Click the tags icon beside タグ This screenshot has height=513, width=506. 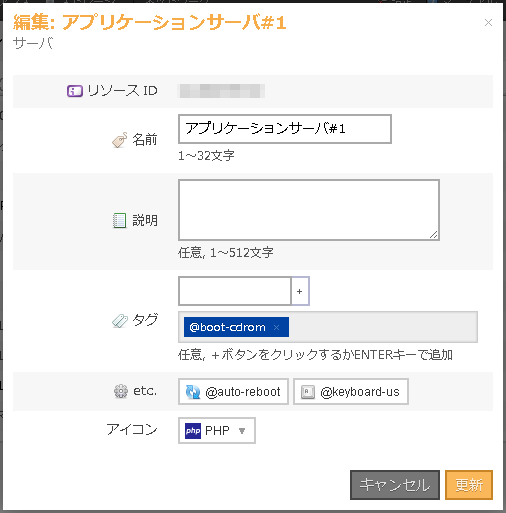(120, 321)
